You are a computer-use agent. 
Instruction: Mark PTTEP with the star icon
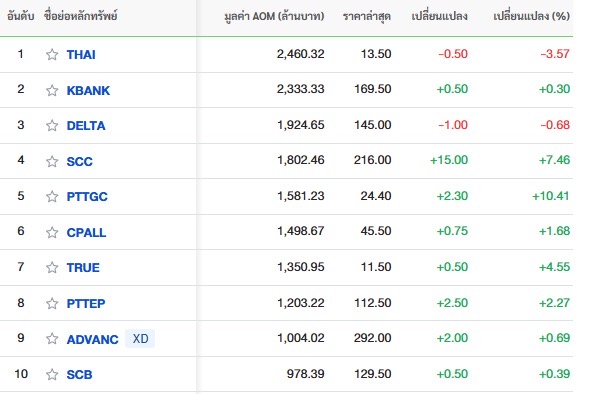[x=52, y=303]
